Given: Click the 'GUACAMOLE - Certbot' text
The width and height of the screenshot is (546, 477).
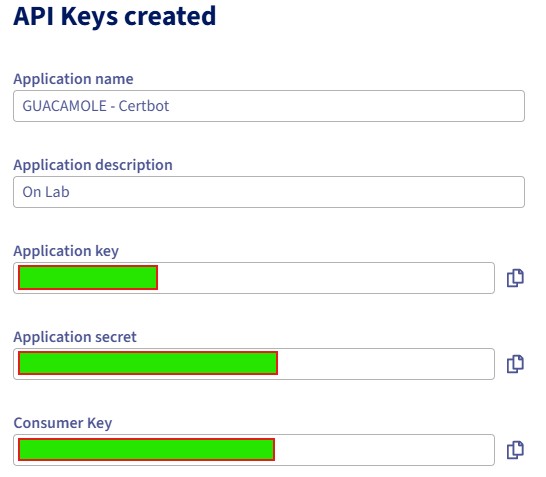Looking at the screenshot, I should pos(96,106).
